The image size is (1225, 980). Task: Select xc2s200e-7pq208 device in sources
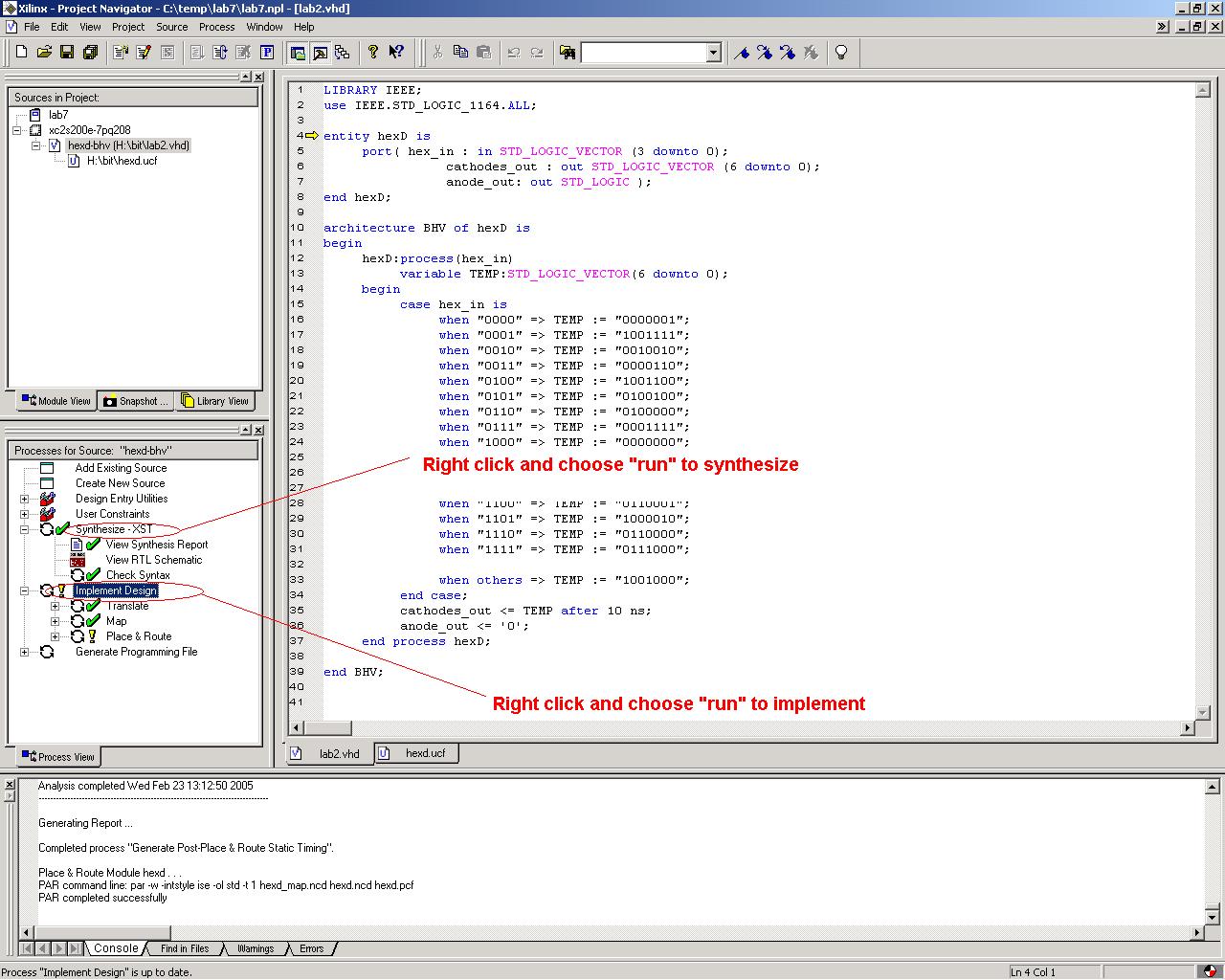90,130
